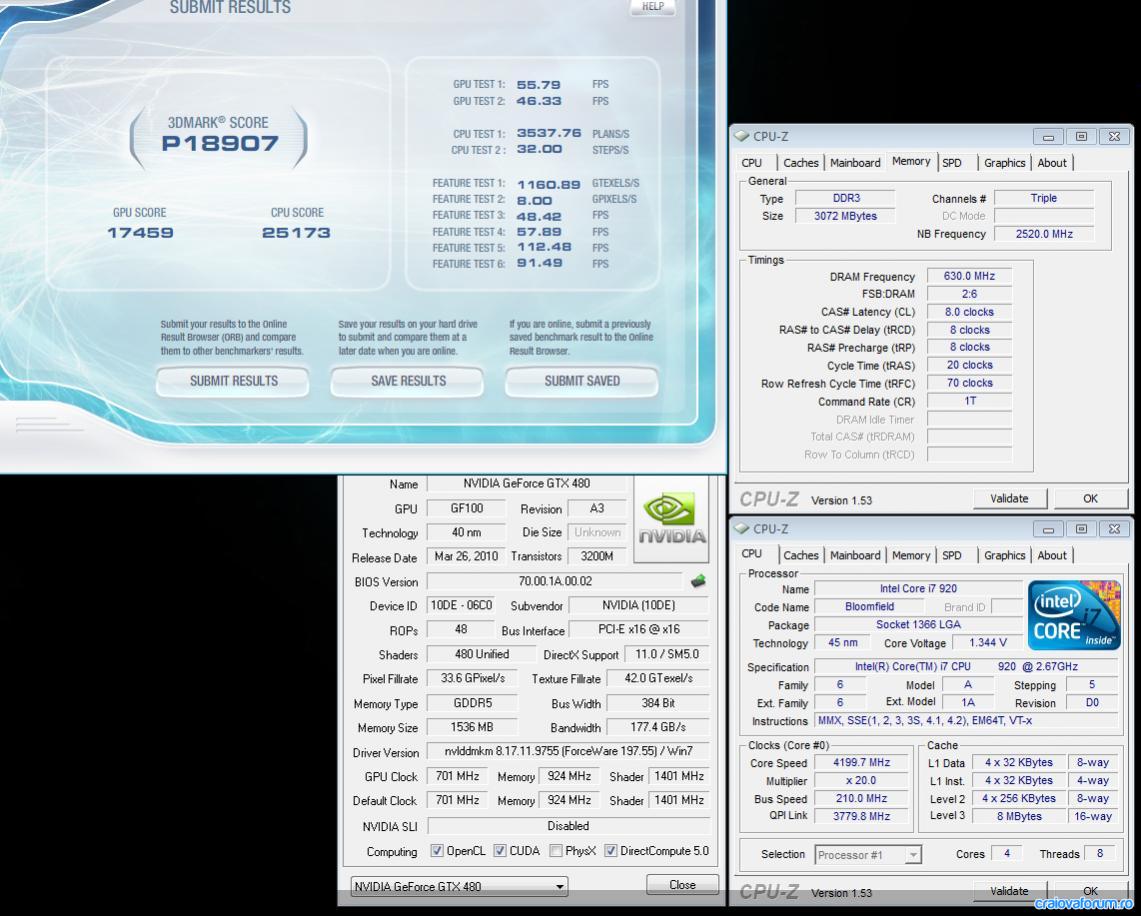This screenshot has height=916, width=1141.
Task: Click Validate in CPU-Z Memory window
Action: [1009, 498]
